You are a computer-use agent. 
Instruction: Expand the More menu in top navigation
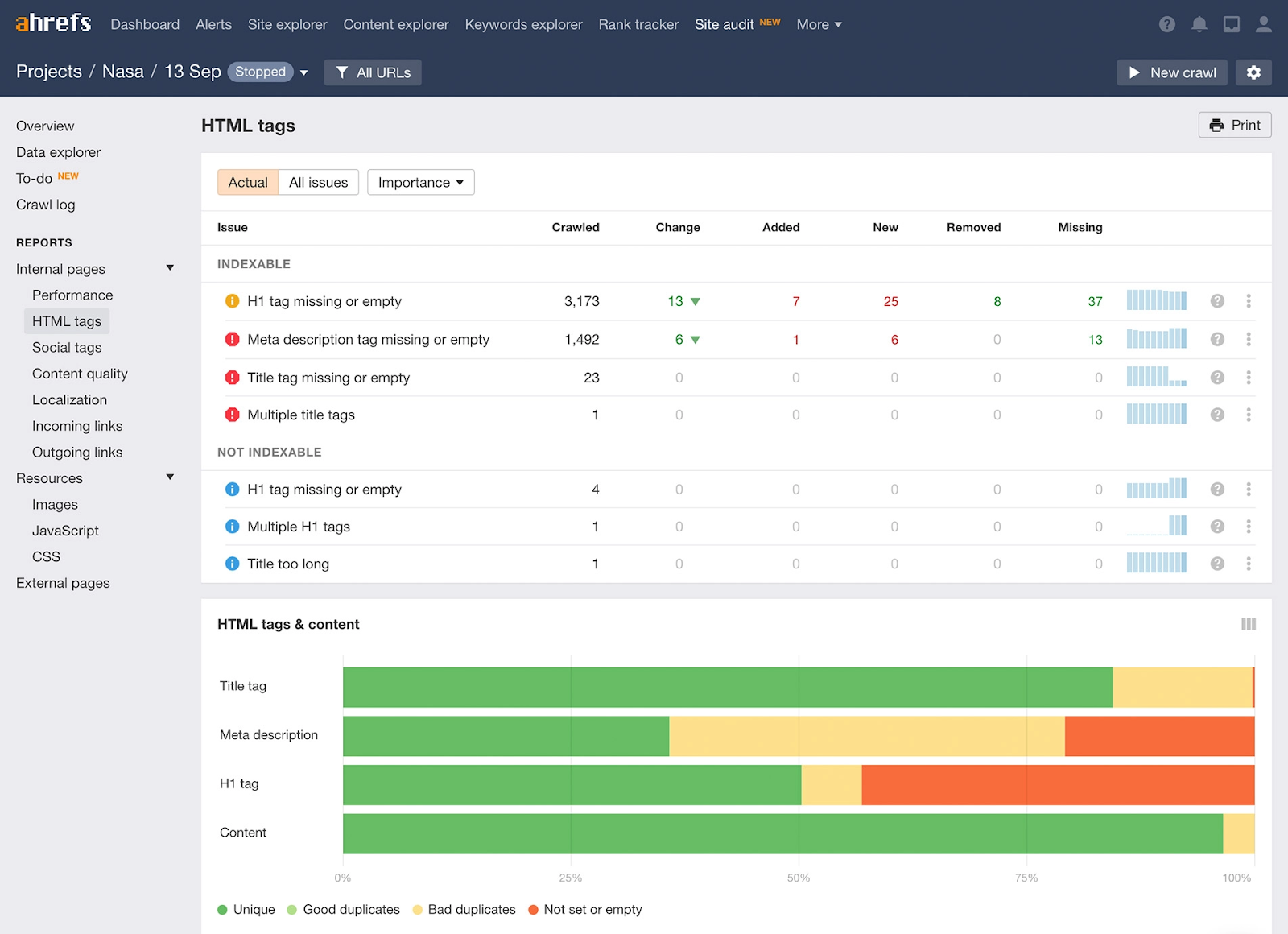coord(819,24)
